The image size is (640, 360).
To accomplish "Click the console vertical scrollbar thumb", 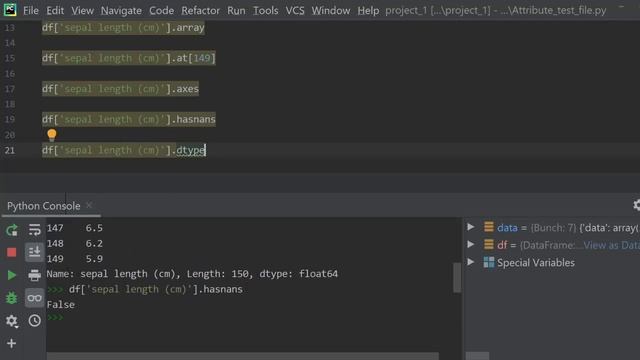I will pos(457,278).
